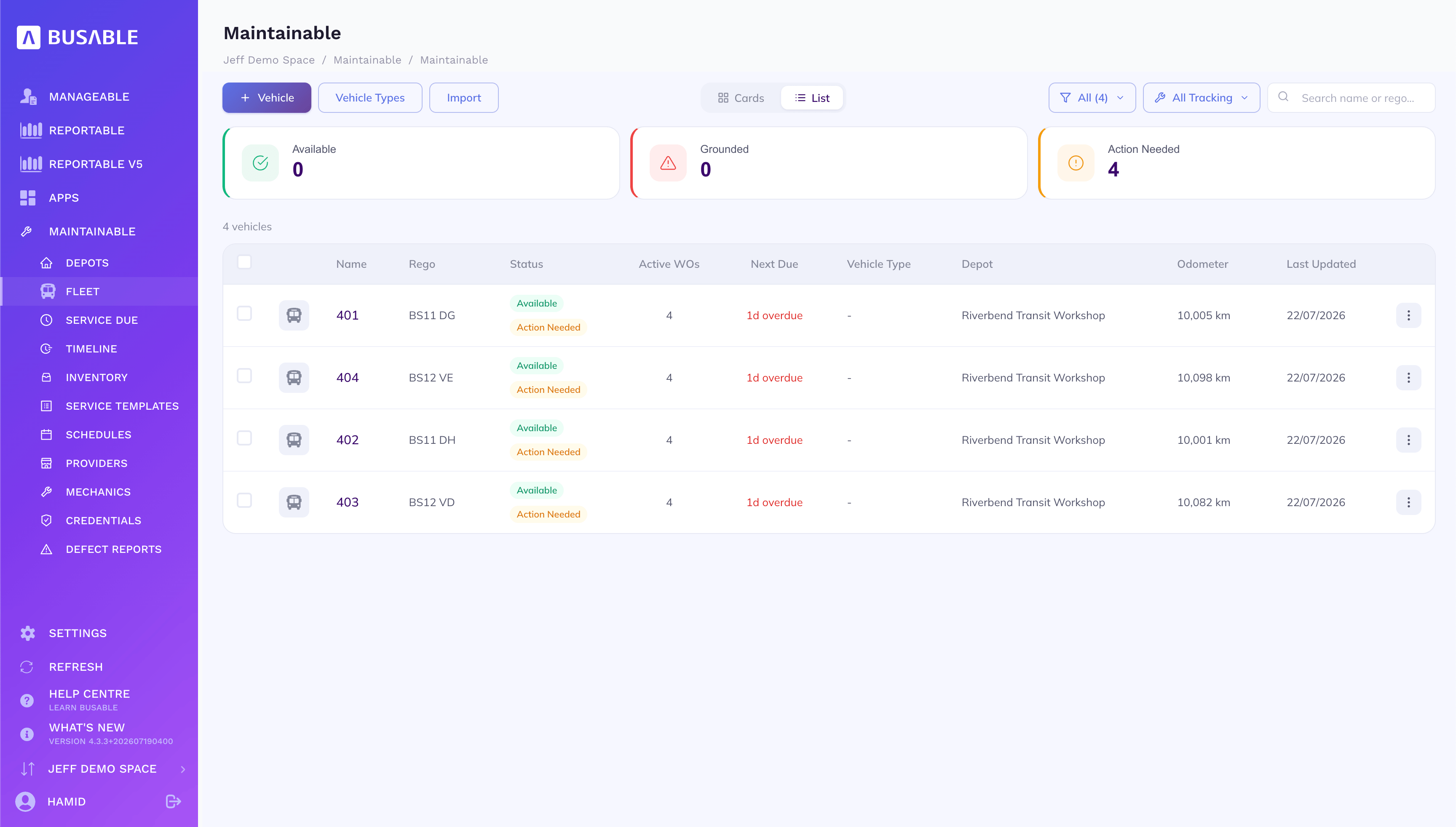
Task: Click the bus icon for vehicle 404
Action: pos(294,378)
